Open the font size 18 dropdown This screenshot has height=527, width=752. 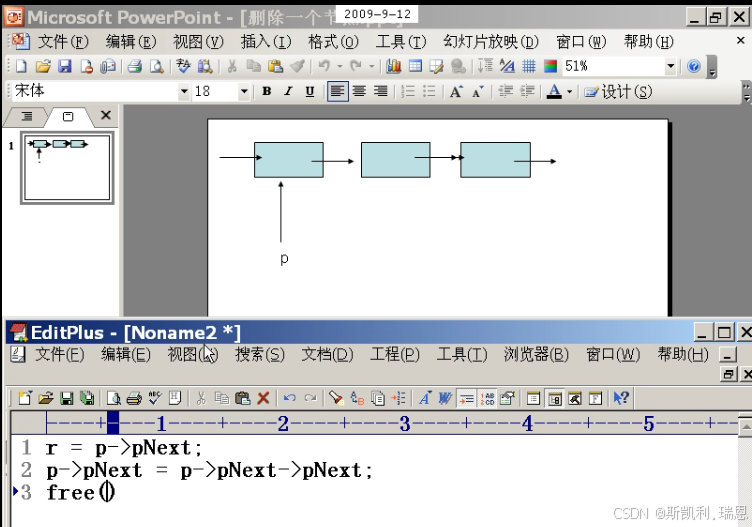[244, 91]
